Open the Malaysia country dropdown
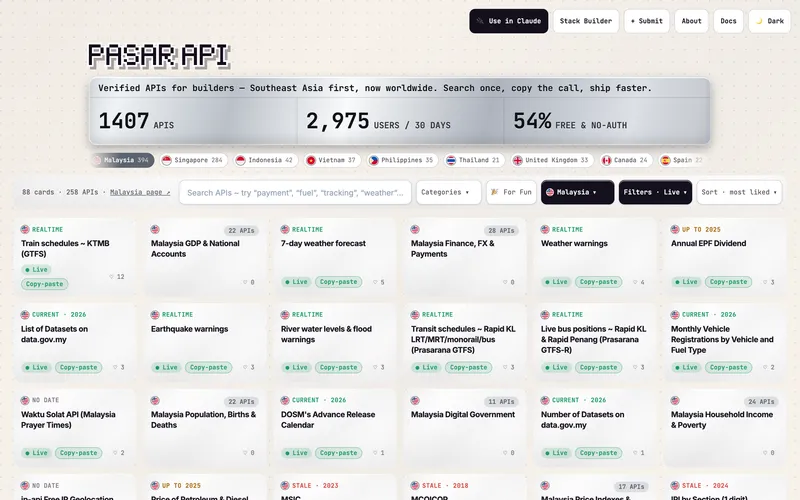800x500 pixels. (578, 192)
